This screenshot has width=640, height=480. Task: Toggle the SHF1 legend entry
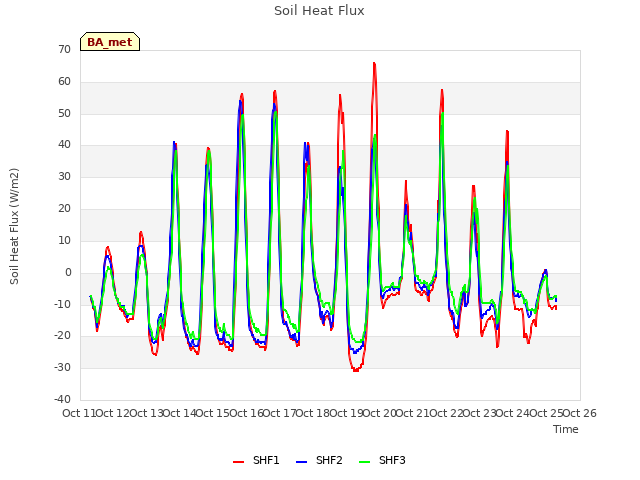pyautogui.click(x=256, y=460)
